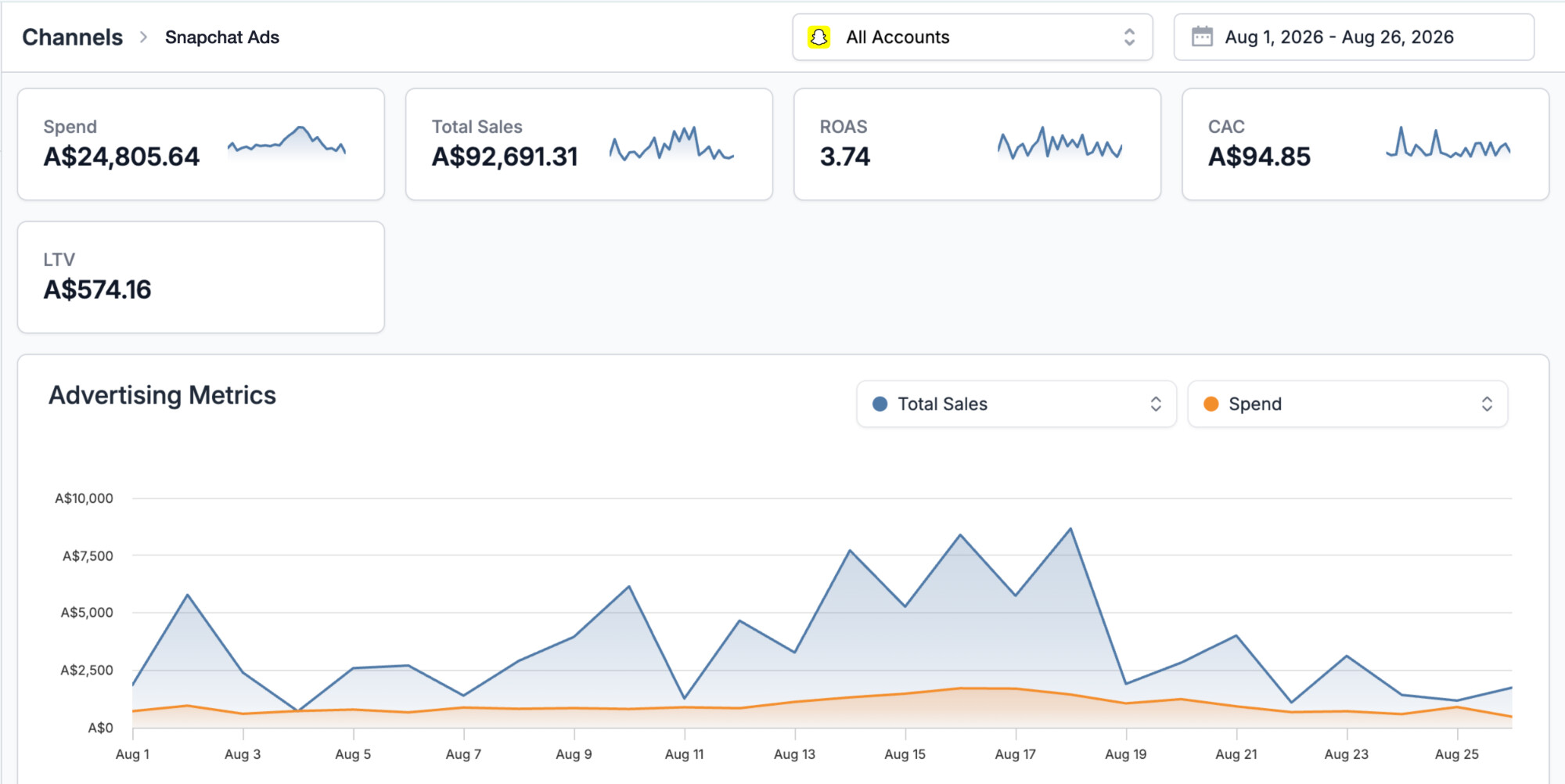Click the Aug 25 x-axis label
This screenshot has width=1565, height=784.
coord(1457,754)
